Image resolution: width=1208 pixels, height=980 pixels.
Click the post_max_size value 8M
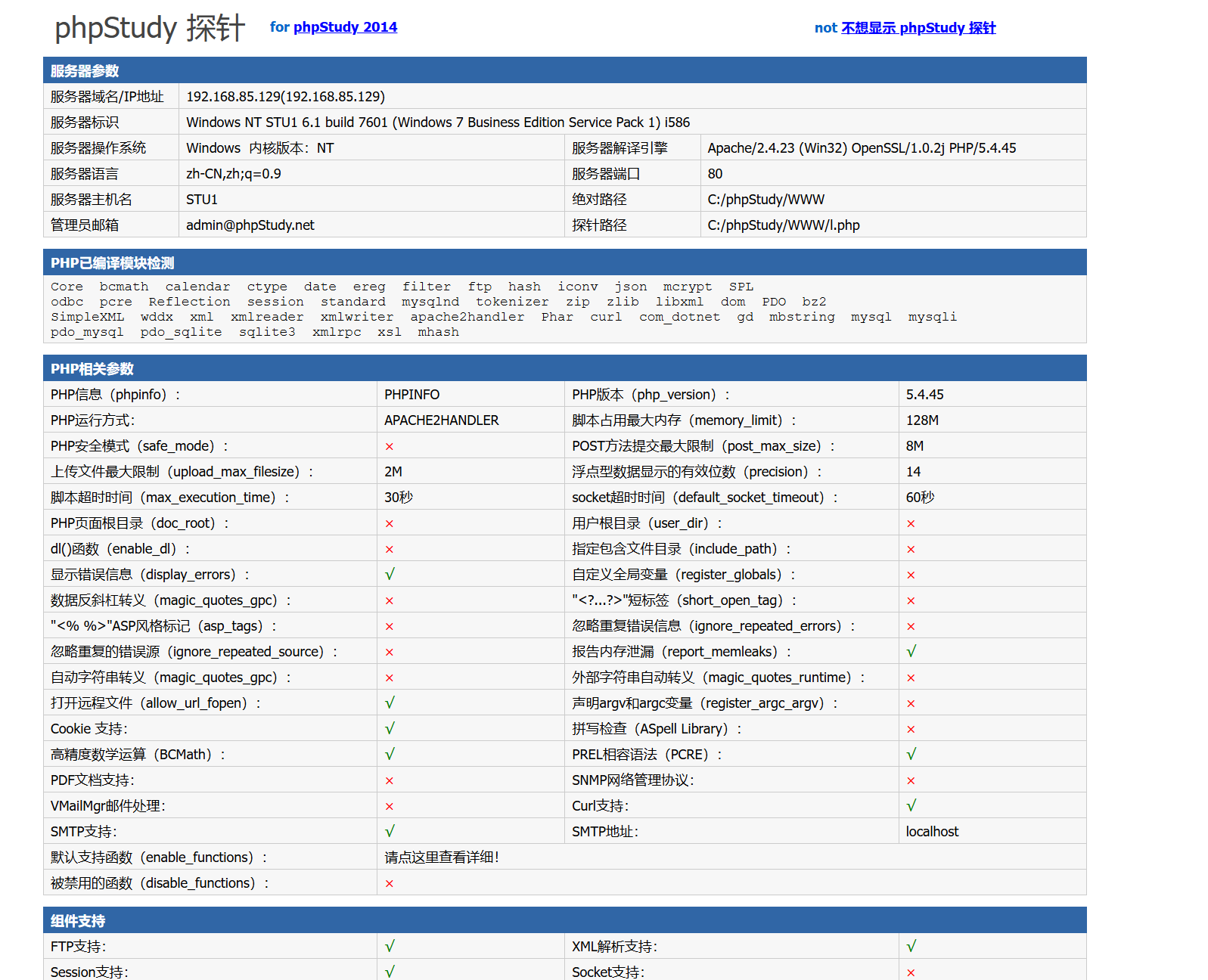tap(915, 446)
